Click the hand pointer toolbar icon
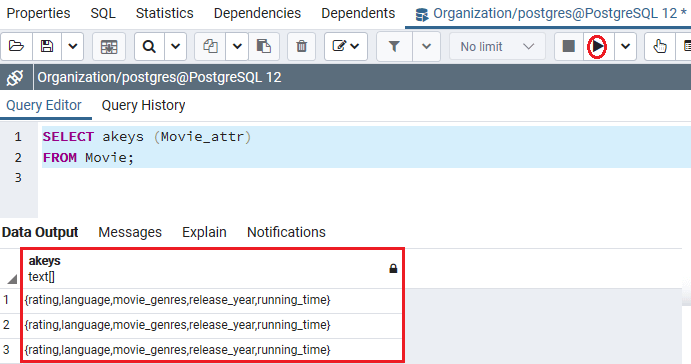 click(x=660, y=46)
